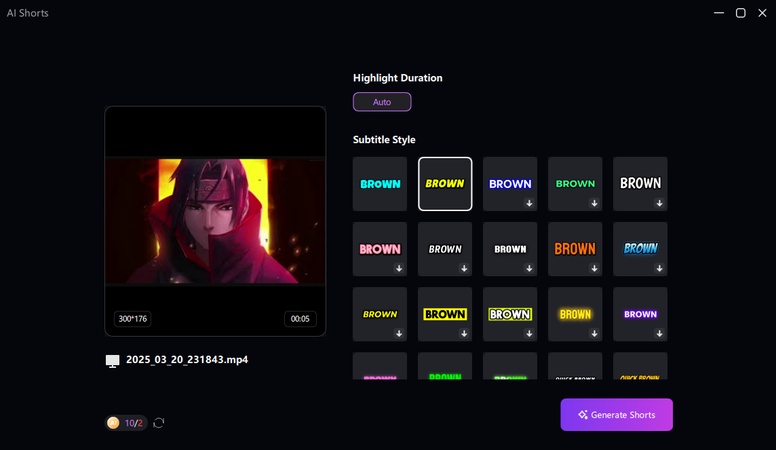Click the Generate Shorts button
Screen dimensions: 776x450
616,415
